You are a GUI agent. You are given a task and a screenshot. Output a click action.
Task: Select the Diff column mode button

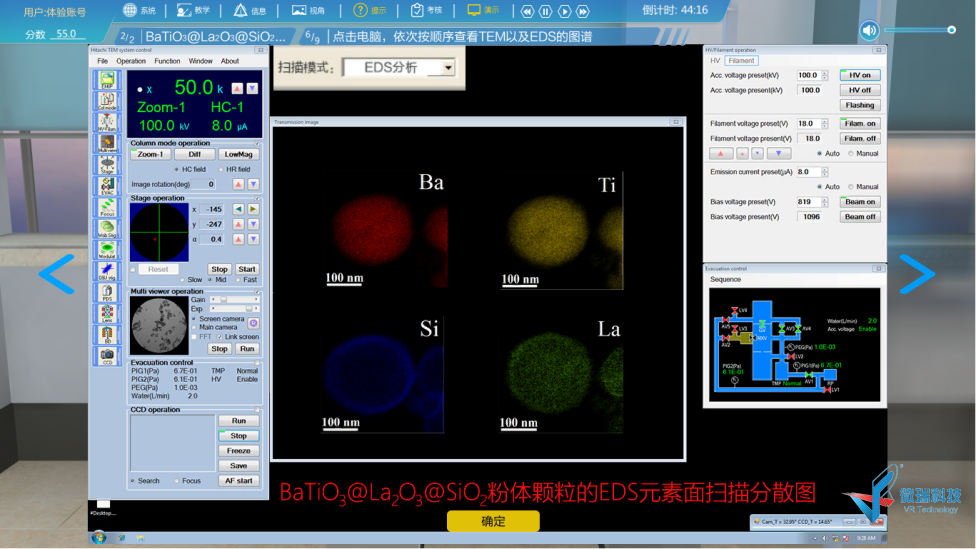[x=194, y=154]
